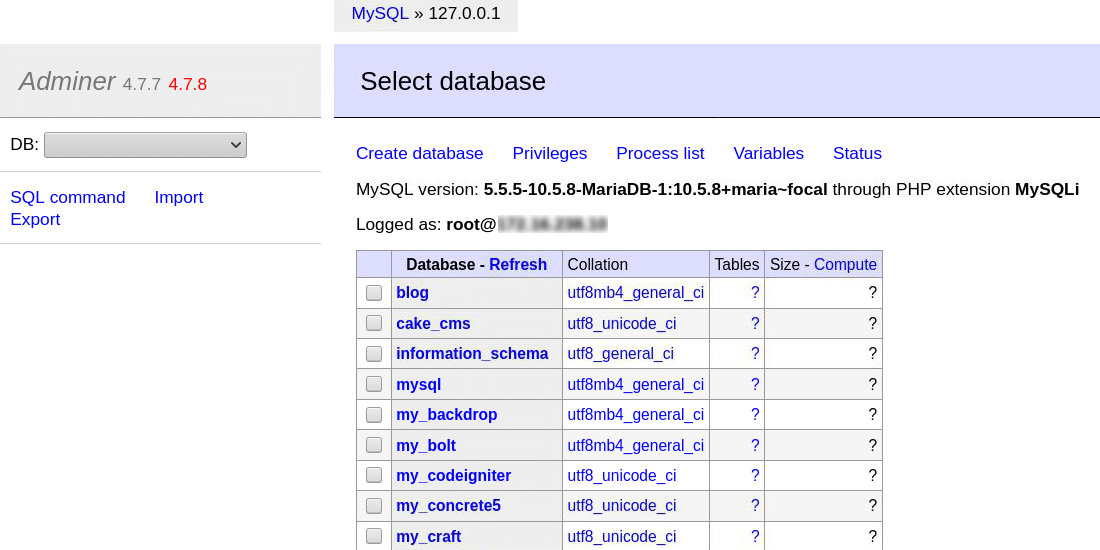Open the my_codeigniter database
The width and height of the screenshot is (1100, 550).
(453, 475)
